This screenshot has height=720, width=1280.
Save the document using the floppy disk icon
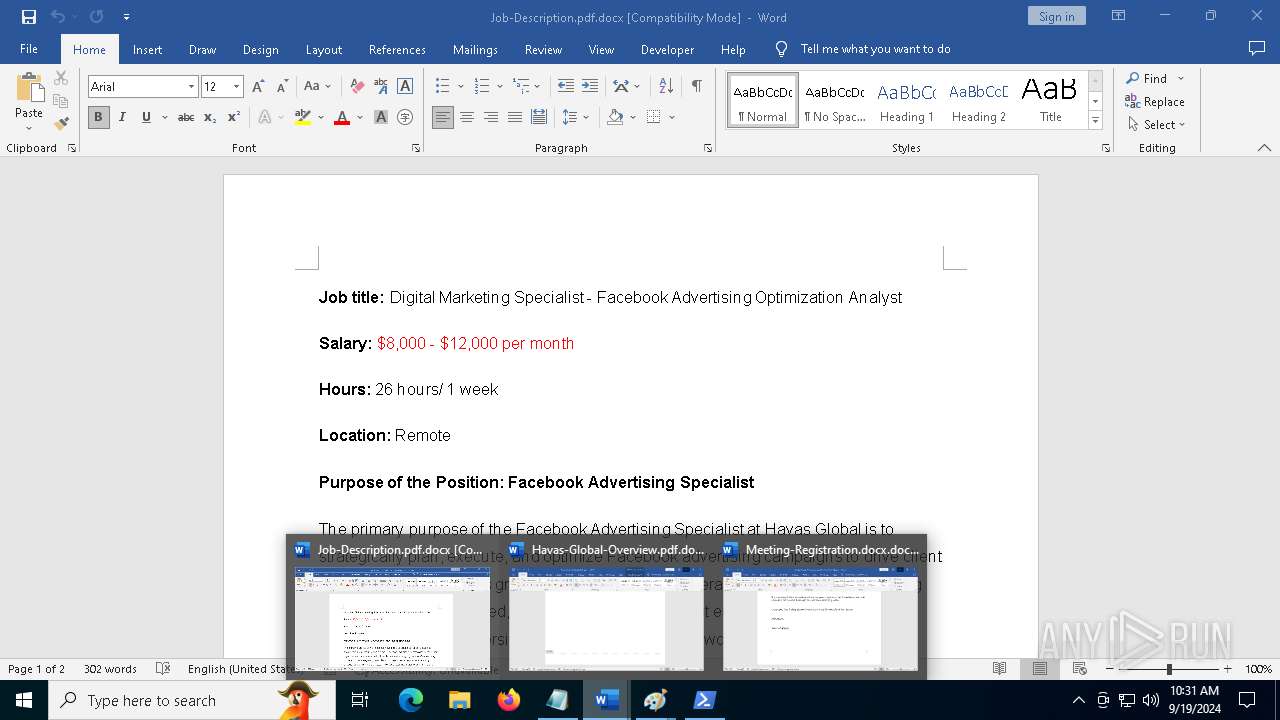28,17
